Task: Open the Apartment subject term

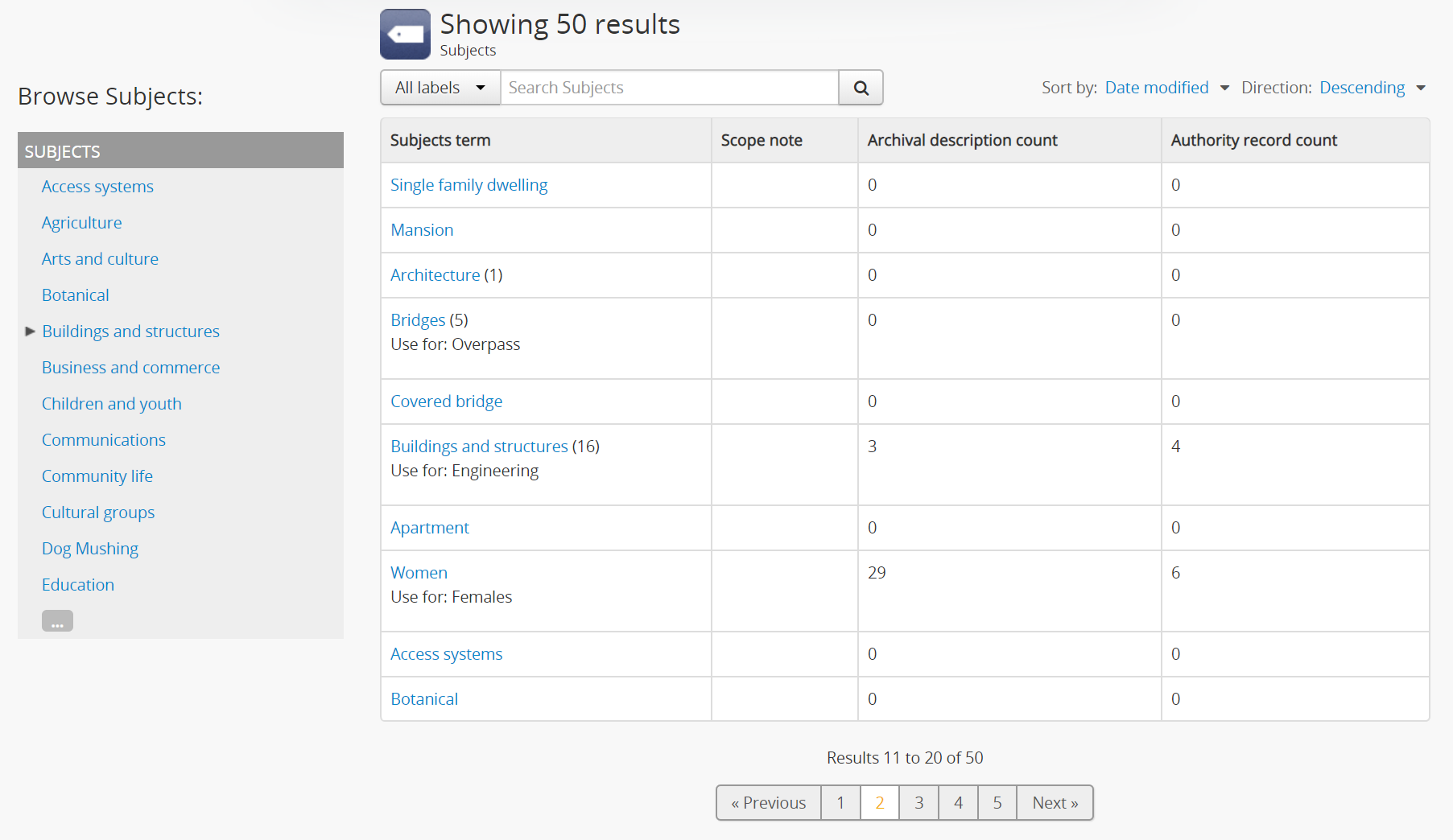Action: tap(430, 527)
